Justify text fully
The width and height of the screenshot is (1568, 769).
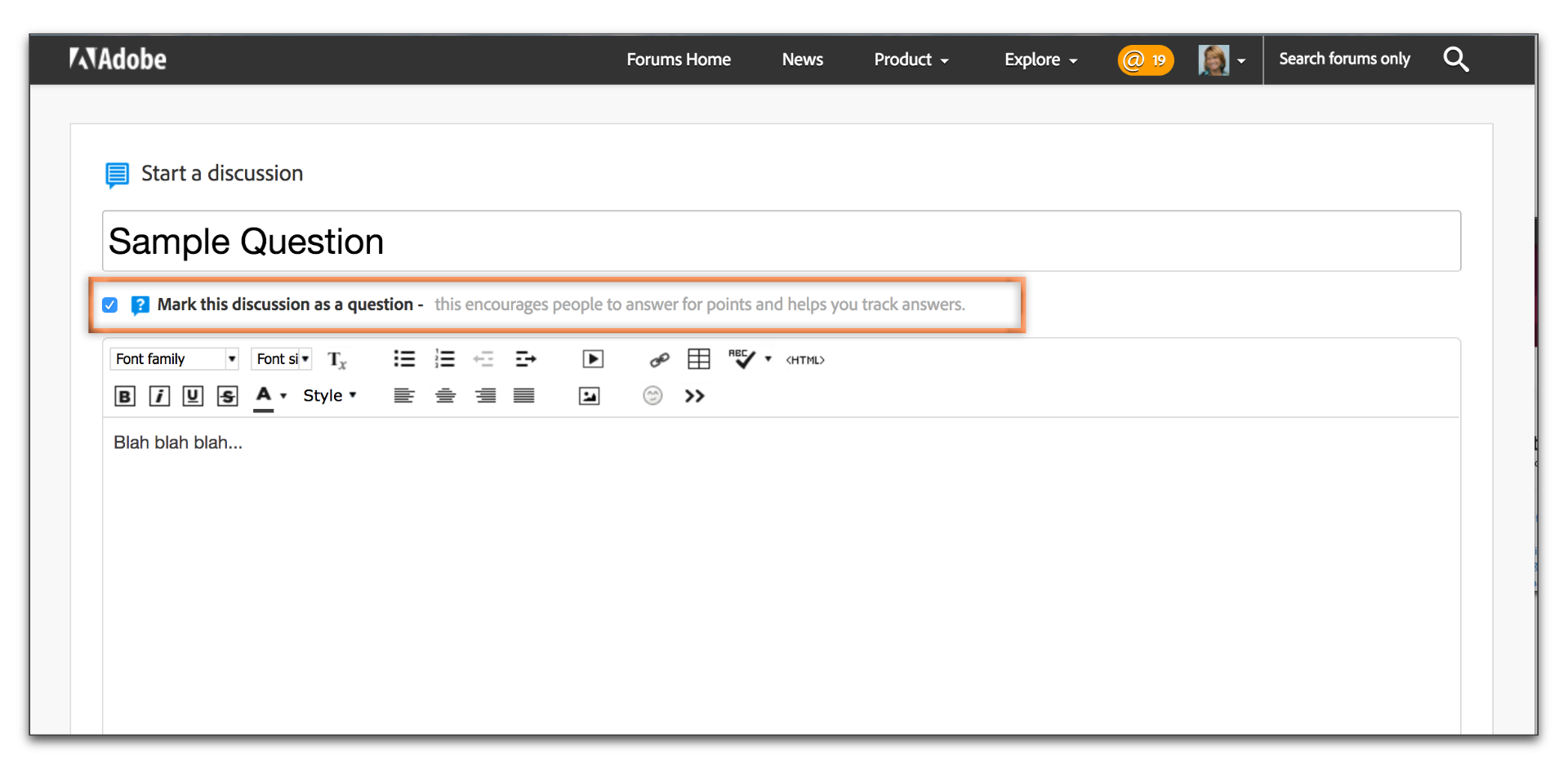(x=524, y=396)
